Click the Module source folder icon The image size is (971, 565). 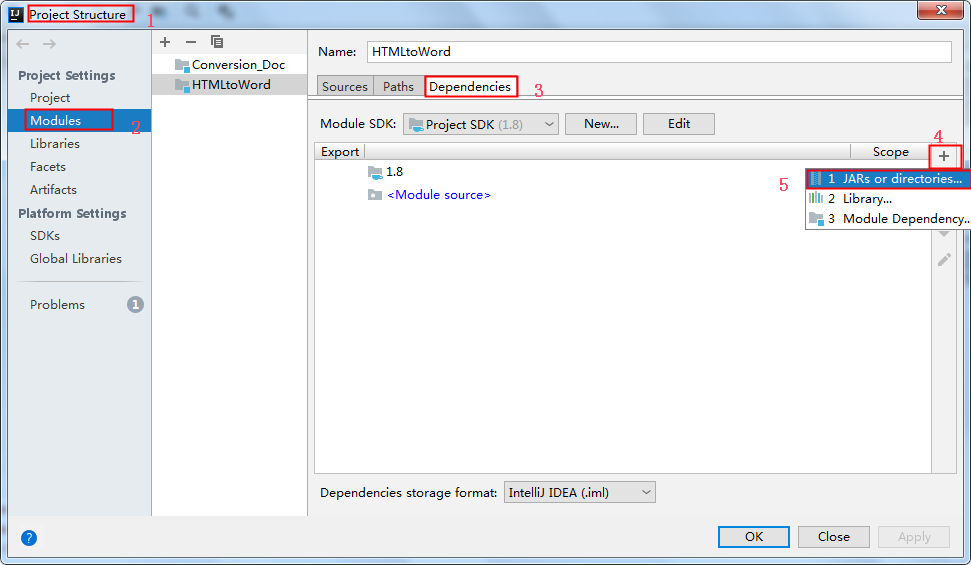click(x=375, y=195)
